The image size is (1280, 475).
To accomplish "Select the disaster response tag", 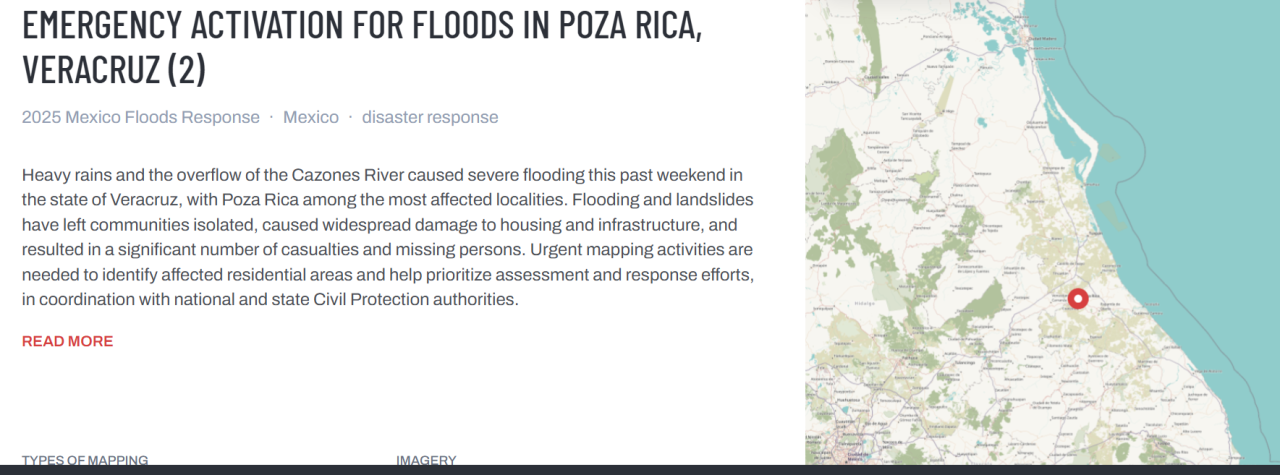I will (429, 117).
